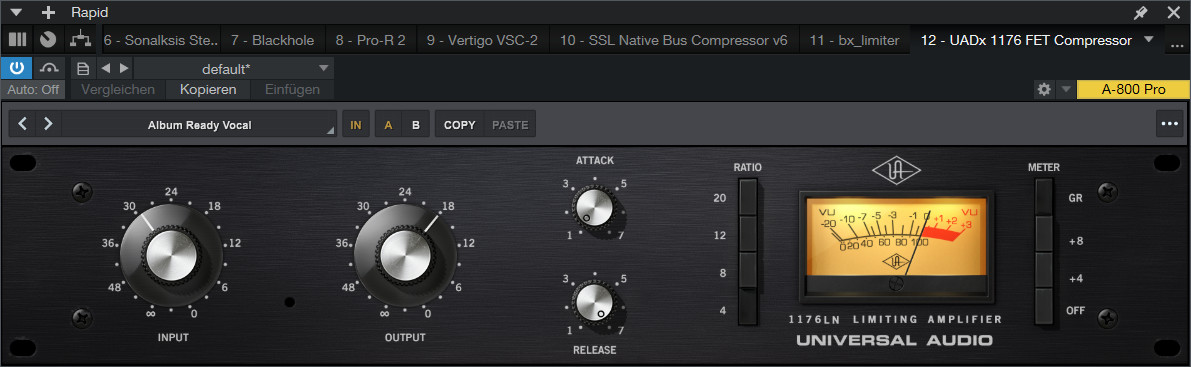Switch to the 6 - Sonalksis Ste.. tab
Viewport: 1191px width, 367px height.
[x=160, y=40]
